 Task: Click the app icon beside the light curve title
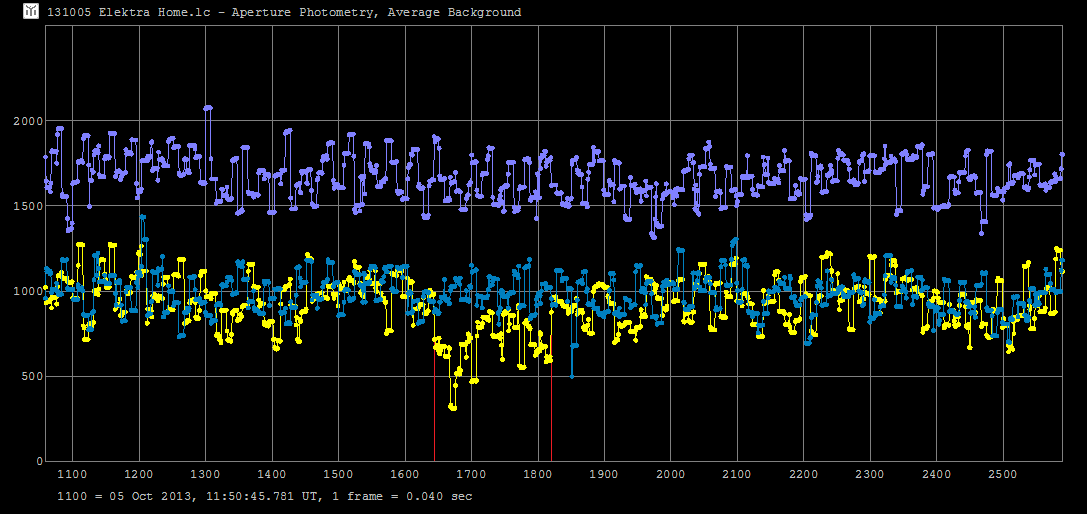point(31,11)
